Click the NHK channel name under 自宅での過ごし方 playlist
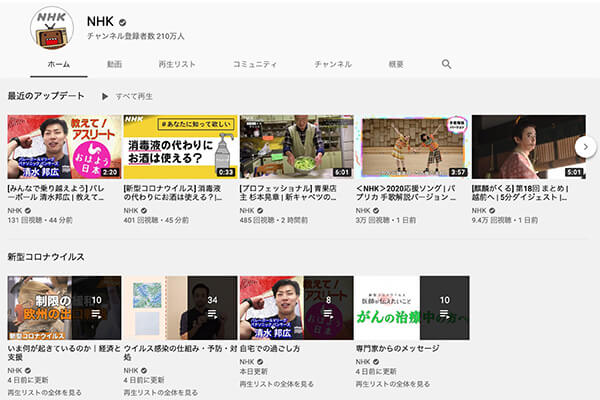This screenshot has height=400, width=600. click(247, 362)
